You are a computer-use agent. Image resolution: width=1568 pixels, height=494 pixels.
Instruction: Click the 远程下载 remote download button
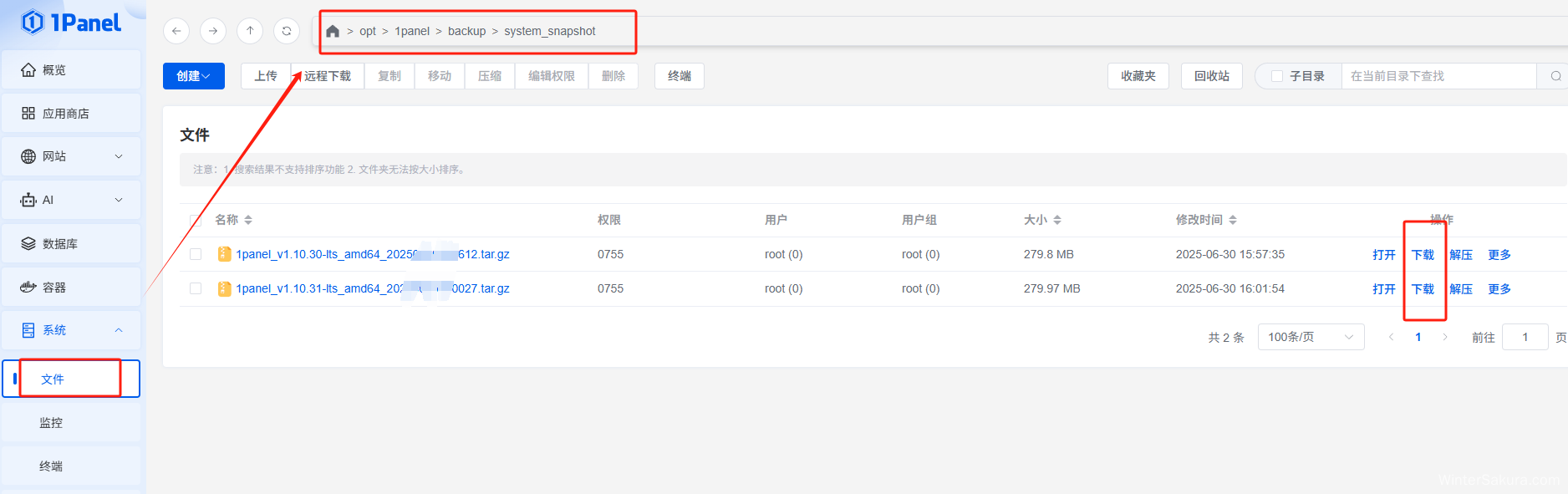point(328,76)
